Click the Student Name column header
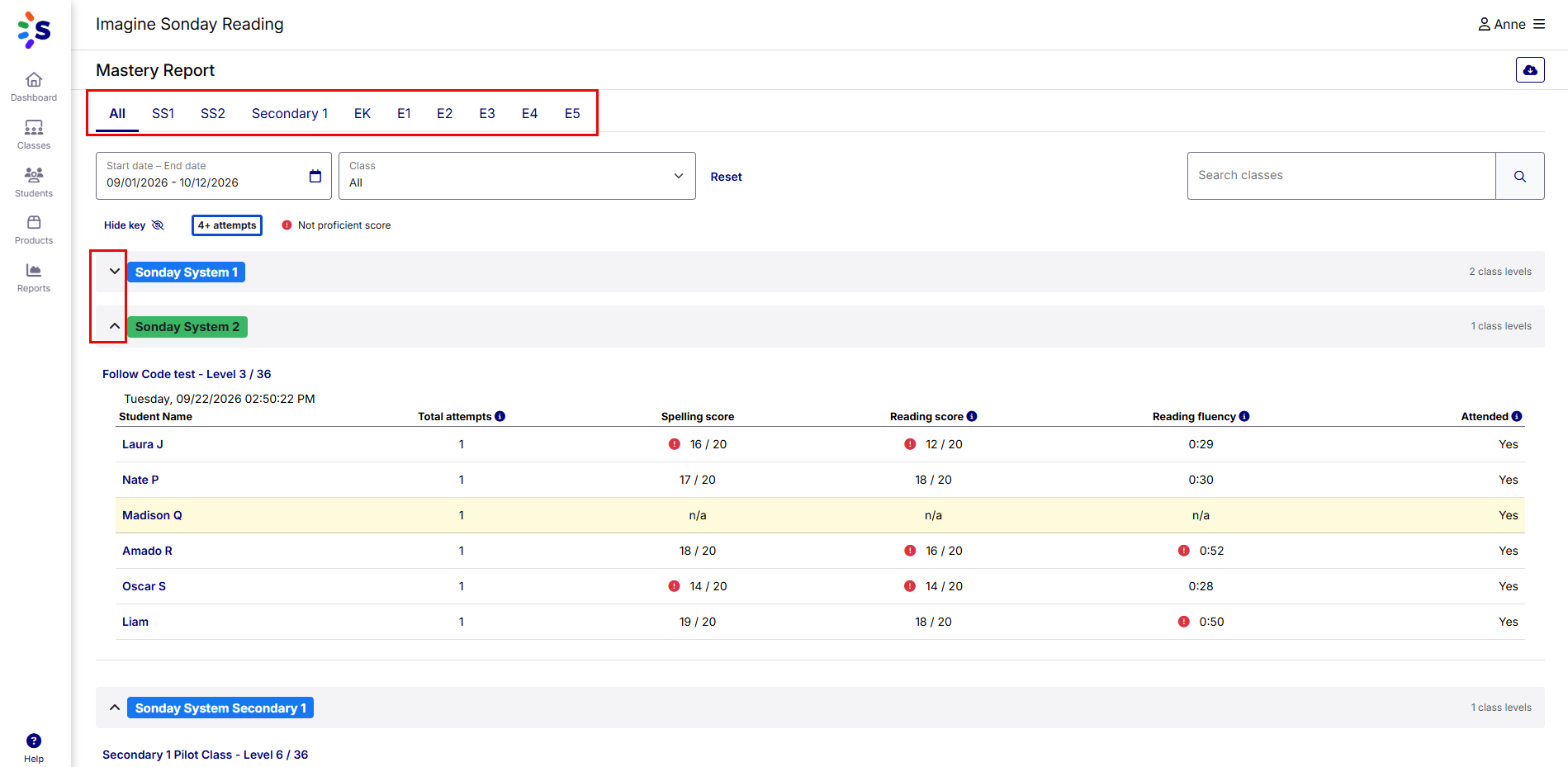The width and height of the screenshot is (1568, 767). click(x=155, y=416)
